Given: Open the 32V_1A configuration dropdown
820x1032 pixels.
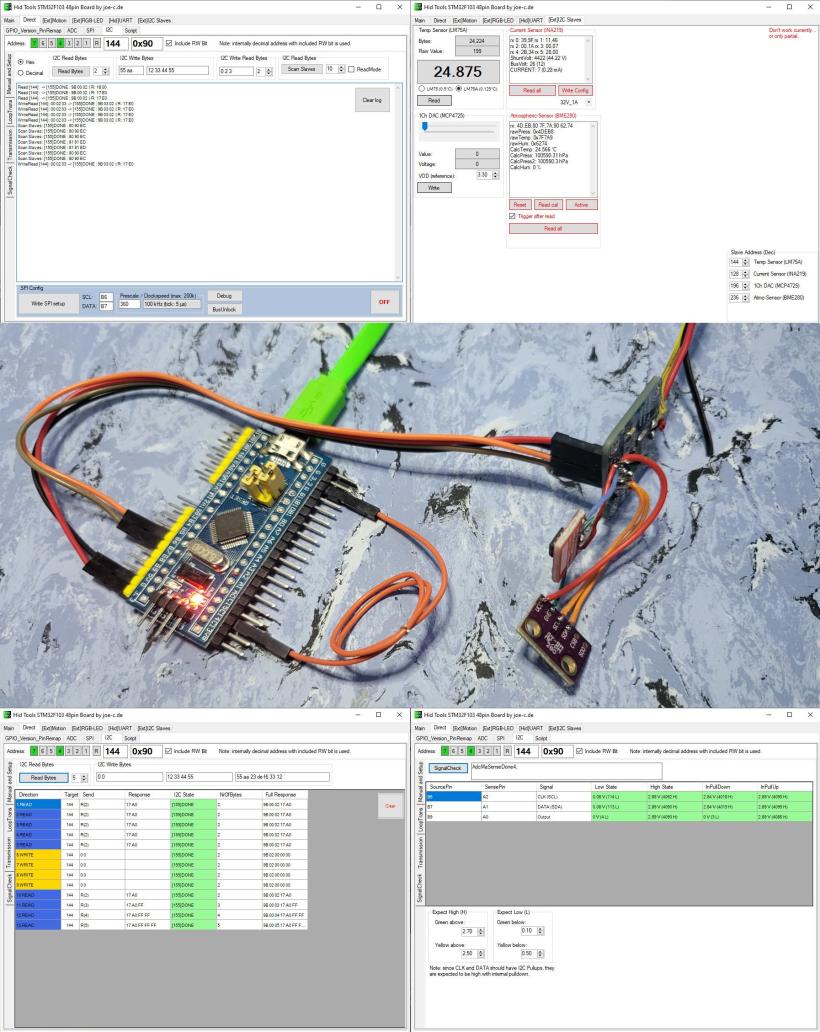Looking at the screenshot, I should 588,102.
